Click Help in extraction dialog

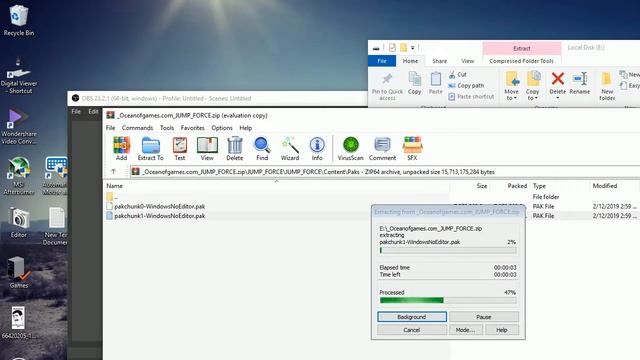[502, 330]
